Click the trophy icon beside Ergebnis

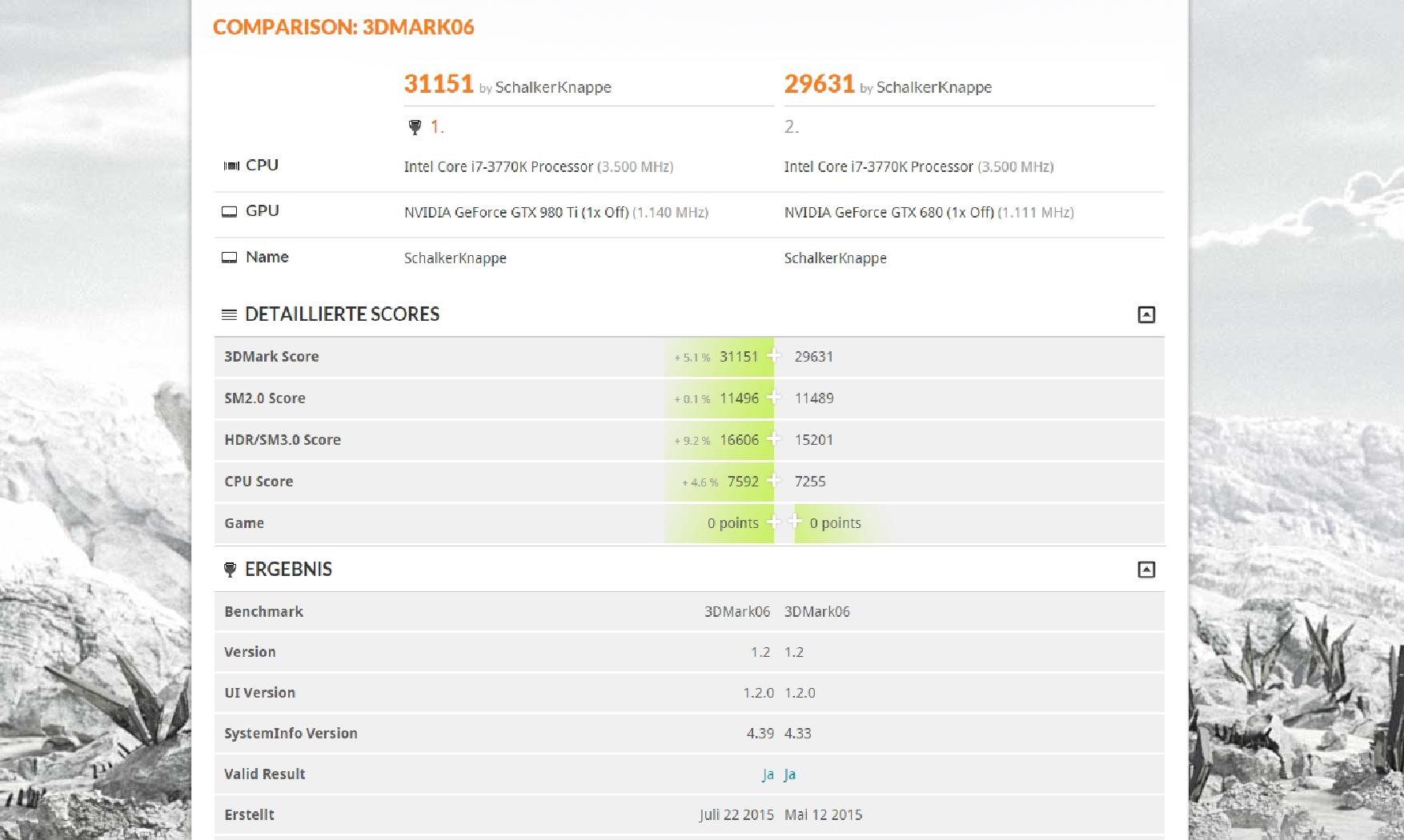230,570
